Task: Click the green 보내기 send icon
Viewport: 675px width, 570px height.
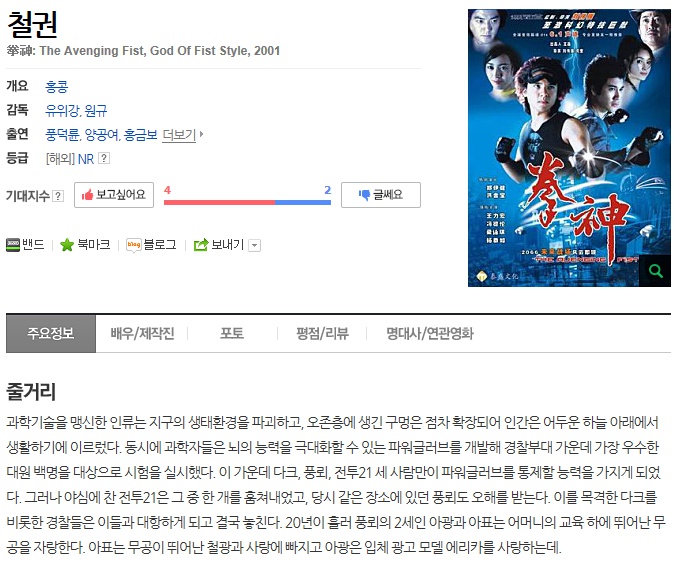Action: pyautogui.click(x=201, y=245)
